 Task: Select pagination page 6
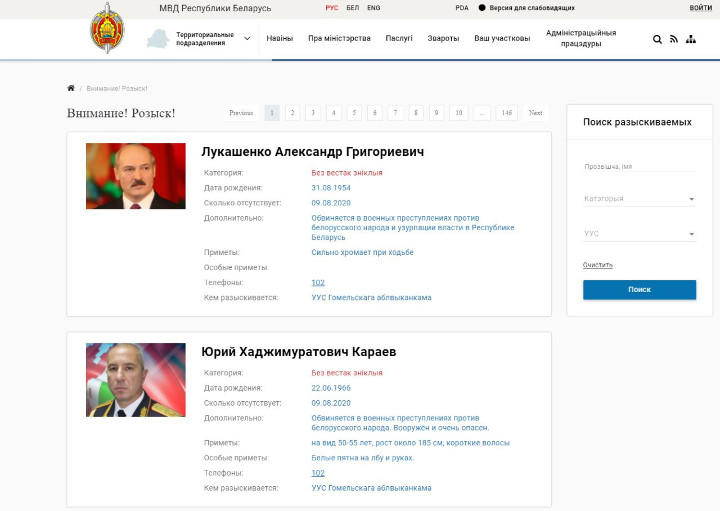point(375,113)
